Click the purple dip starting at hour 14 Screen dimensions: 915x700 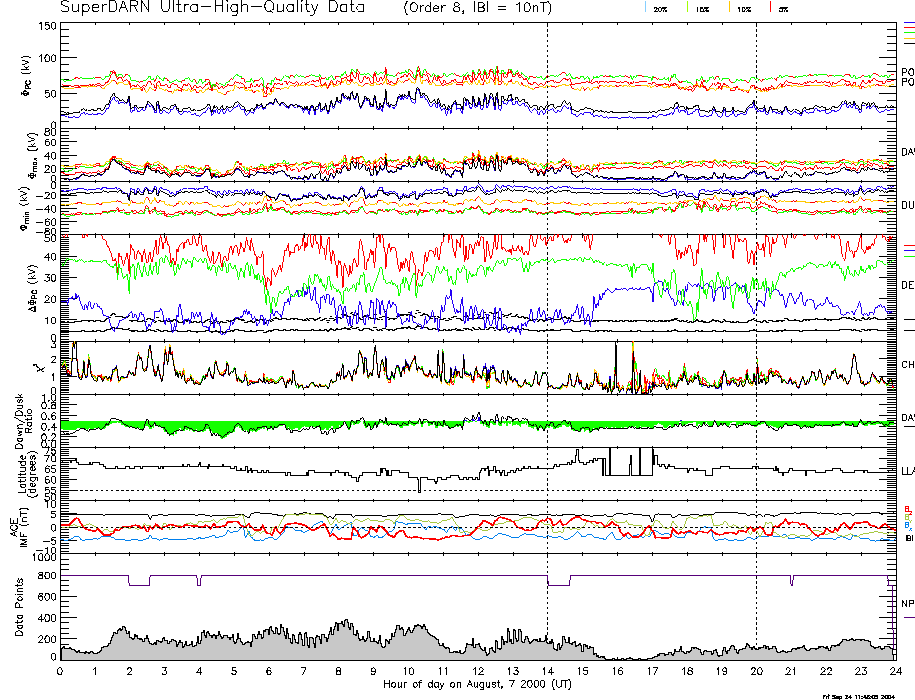click(x=558, y=583)
